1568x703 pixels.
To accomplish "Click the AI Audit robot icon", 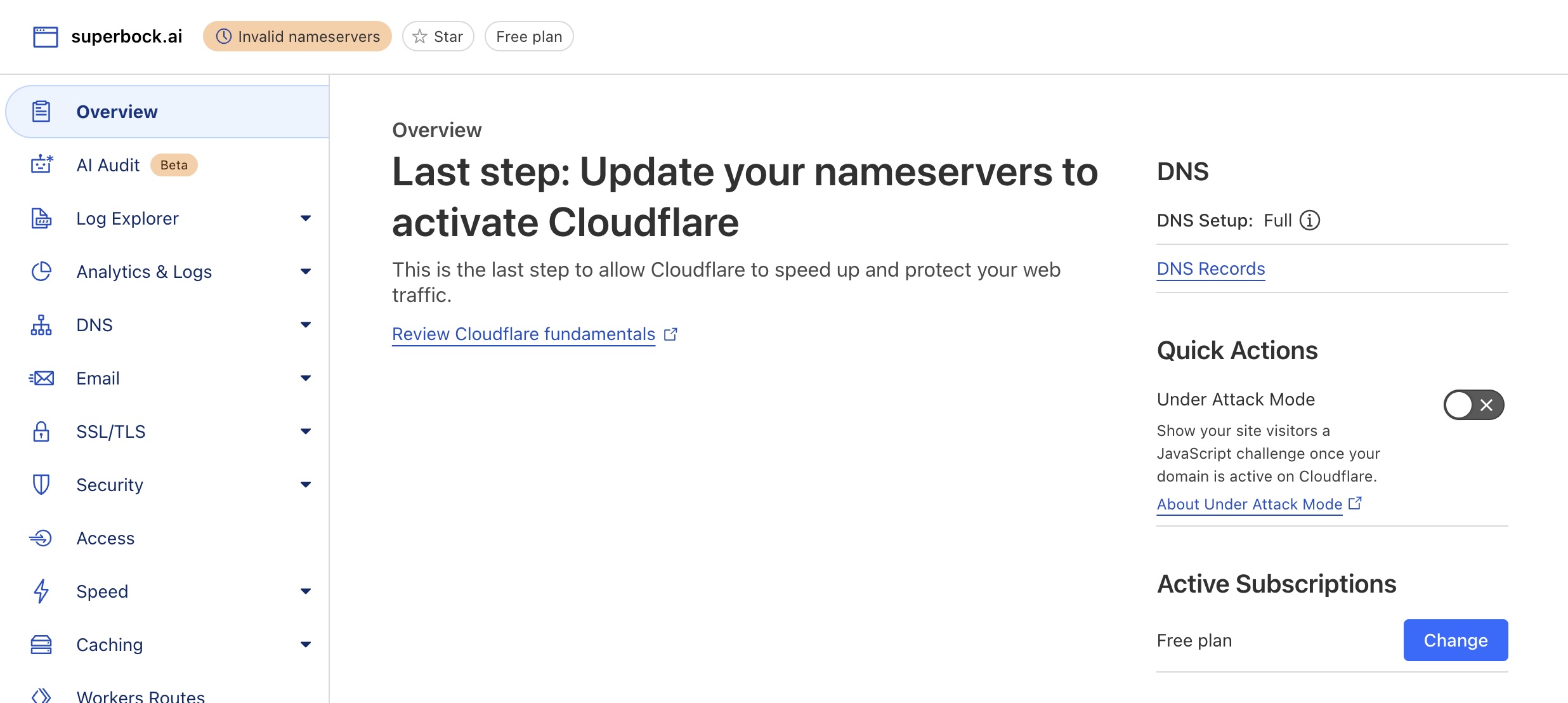I will pos(42,164).
